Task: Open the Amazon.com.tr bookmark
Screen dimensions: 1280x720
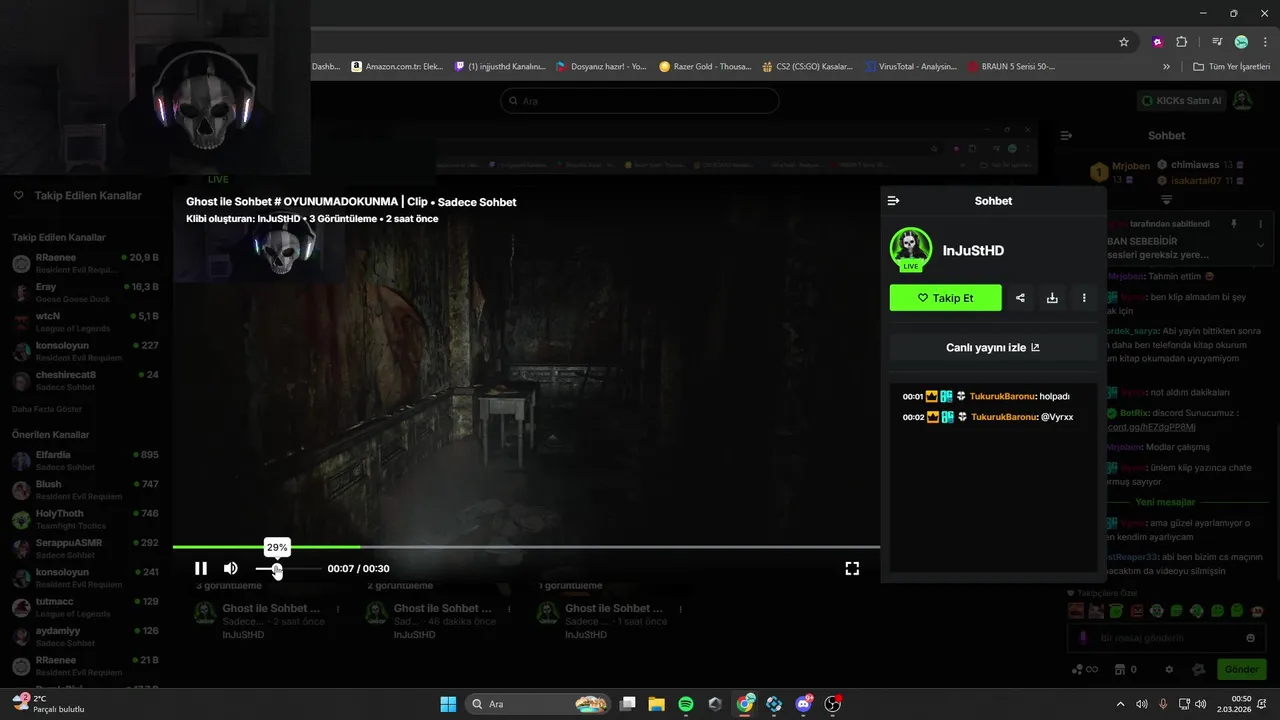Action: coord(397,67)
